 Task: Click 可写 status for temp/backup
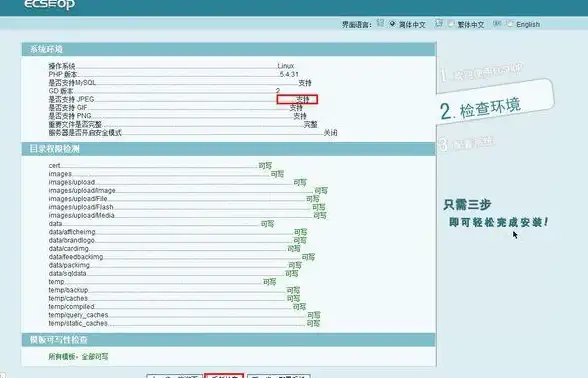coord(293,290)
